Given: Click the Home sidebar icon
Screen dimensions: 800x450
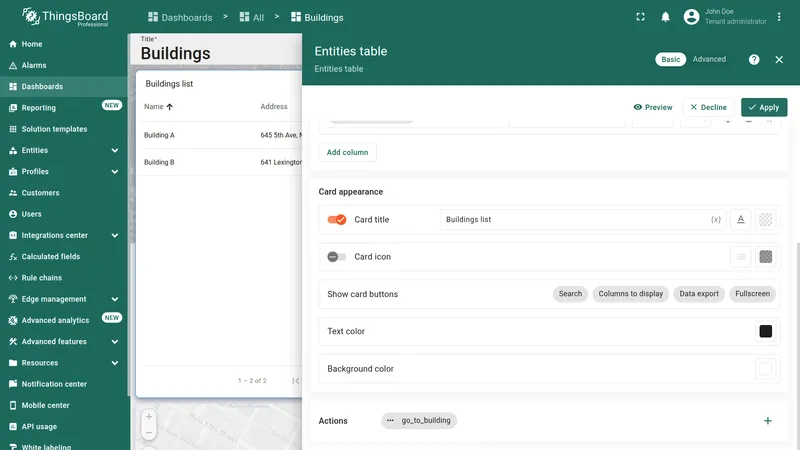Looking at the screenshot, I should point(13,44).
